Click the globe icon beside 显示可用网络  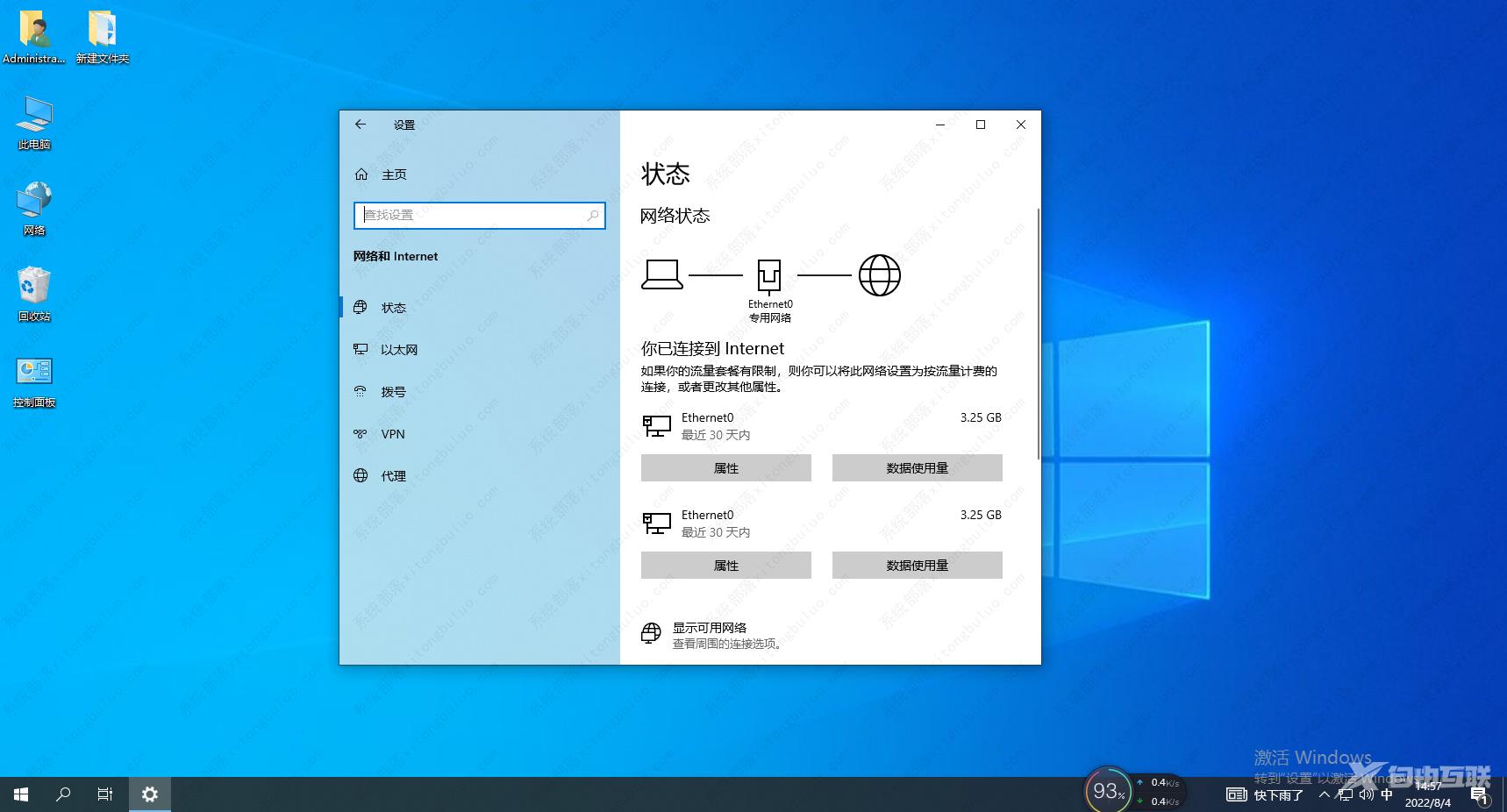(x=651, y=633)
